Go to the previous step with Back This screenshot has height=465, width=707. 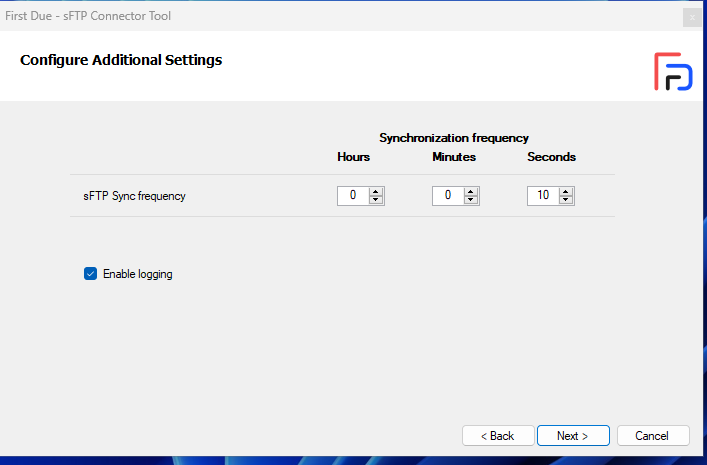pyautogui.click(x=498, y=436)
